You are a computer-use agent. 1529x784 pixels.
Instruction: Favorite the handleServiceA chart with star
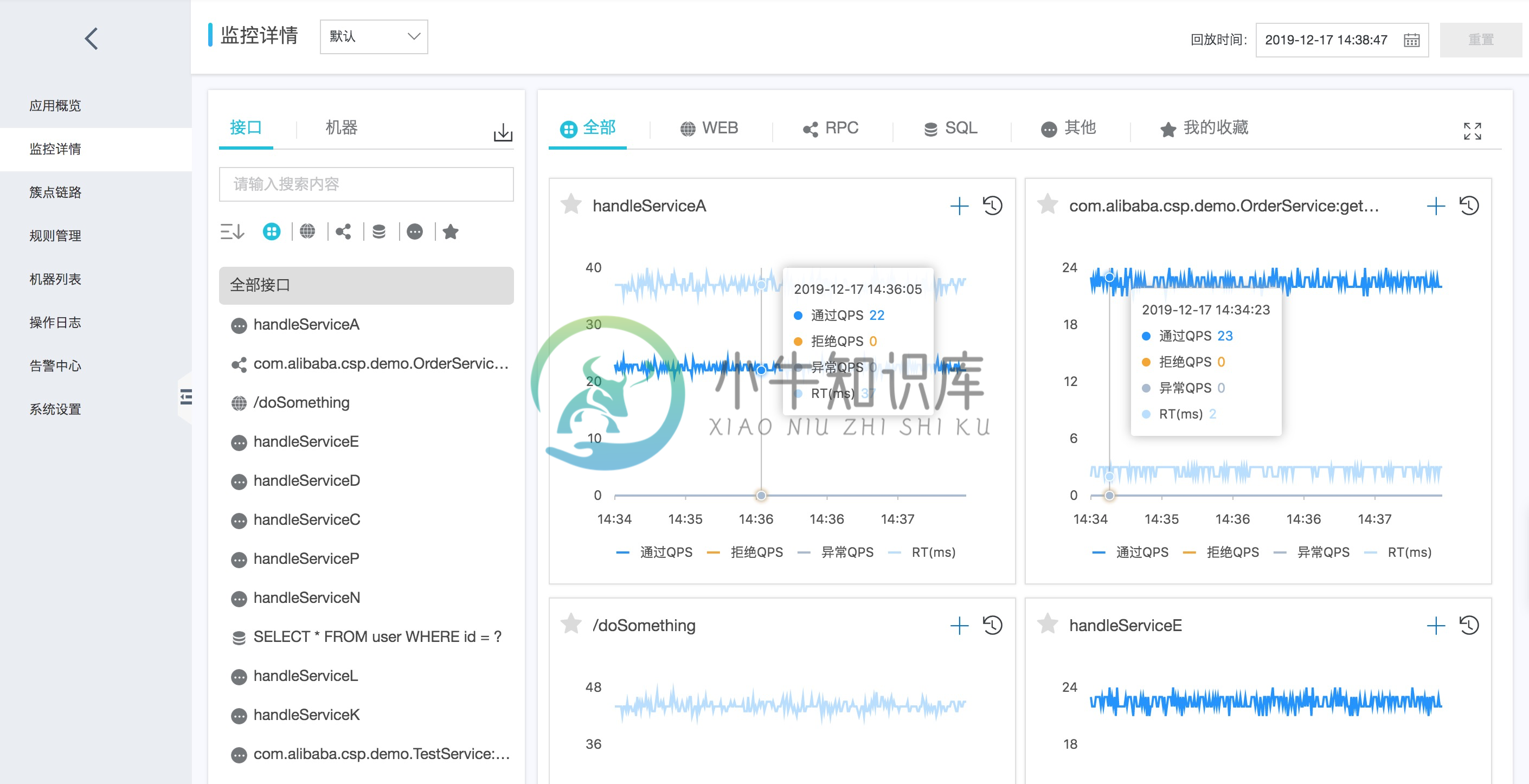pyautogui.click(x=571, y=205)
